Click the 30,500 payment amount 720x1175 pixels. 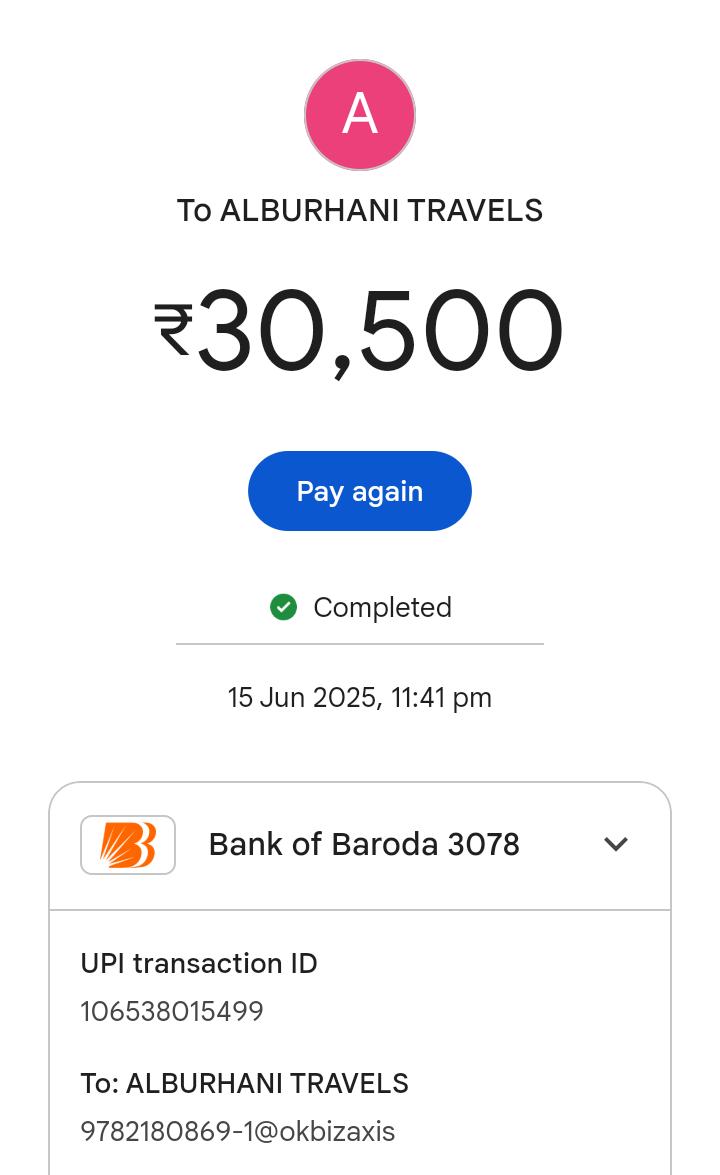click(x=380, y=332)
